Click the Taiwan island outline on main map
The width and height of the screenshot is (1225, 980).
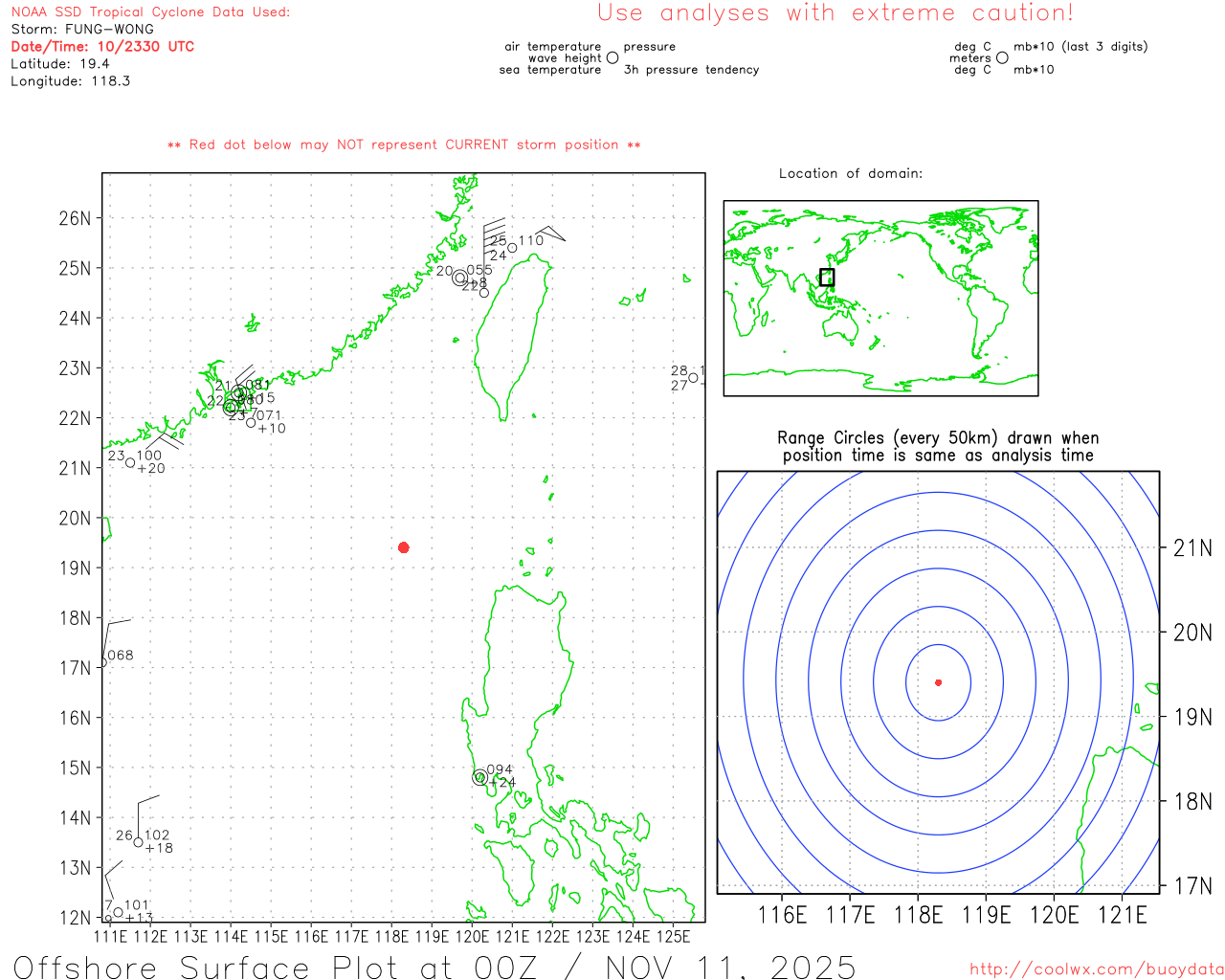point(514,335)
